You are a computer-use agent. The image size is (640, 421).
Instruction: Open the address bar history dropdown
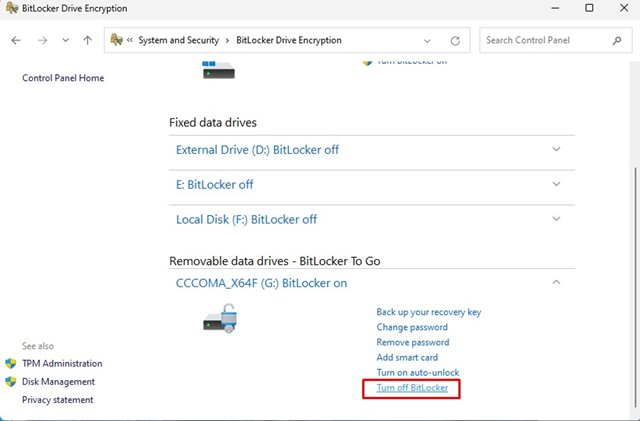[429, 41]
